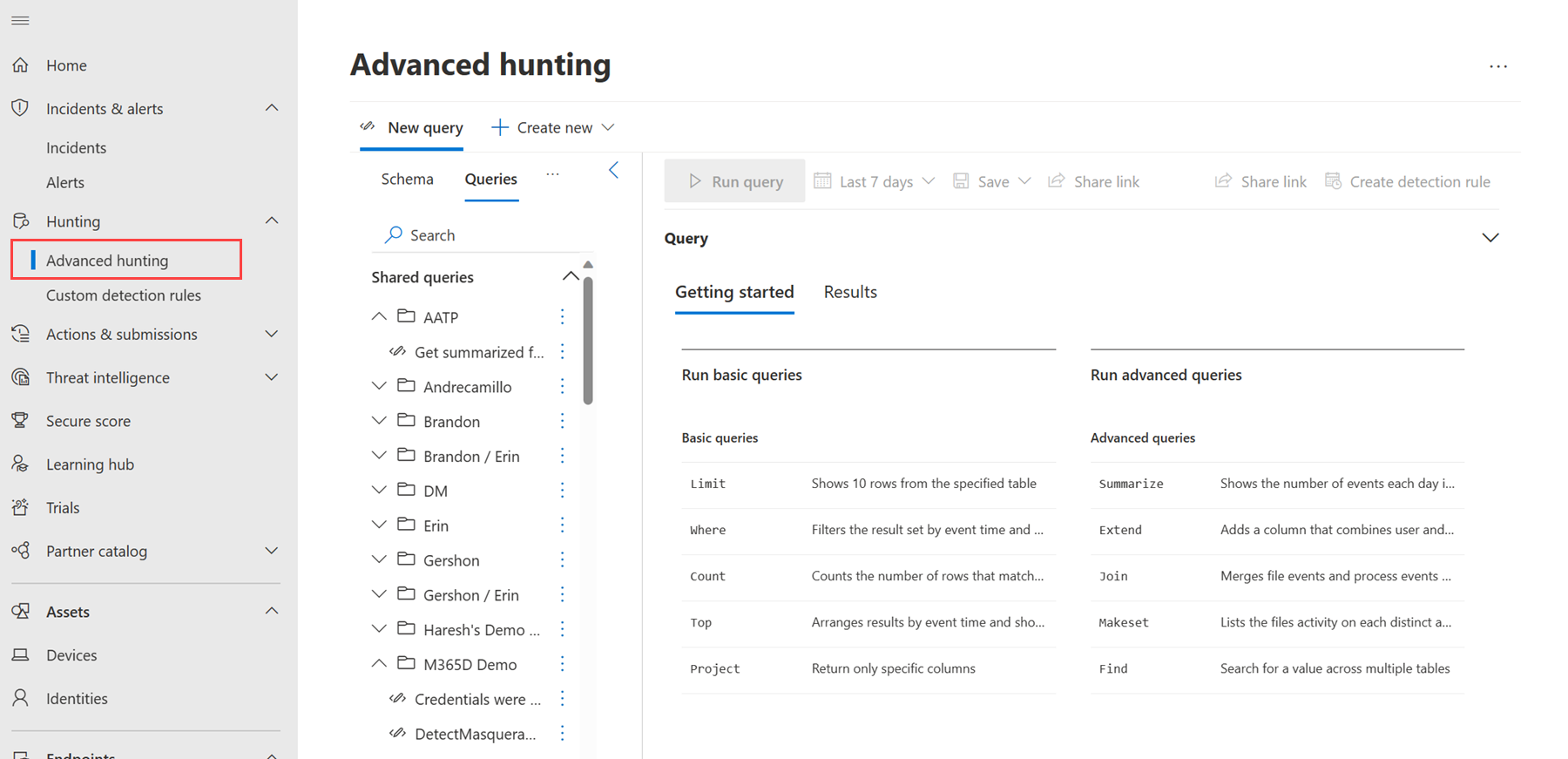Open options dots for DetectMasquera query
This screenshot has height=759, width=1568.
(562, 734)
